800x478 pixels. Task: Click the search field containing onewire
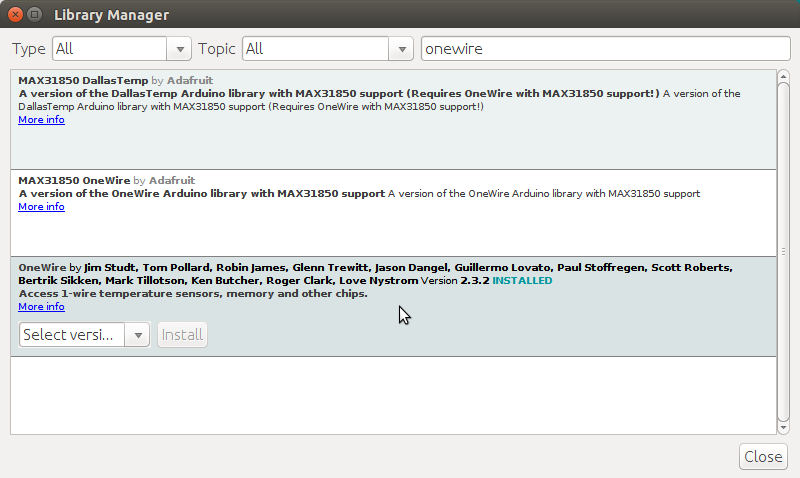(x=606, y=49)
